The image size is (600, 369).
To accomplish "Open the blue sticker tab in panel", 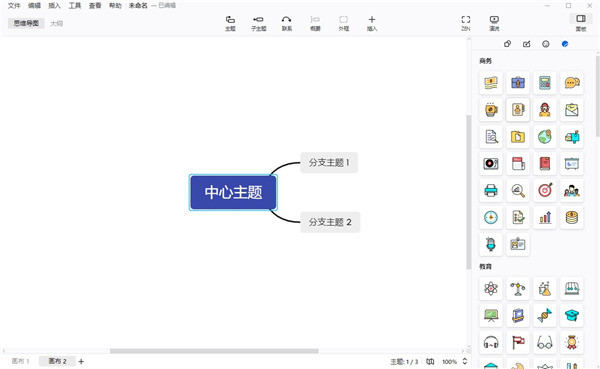I will (565, 44).
